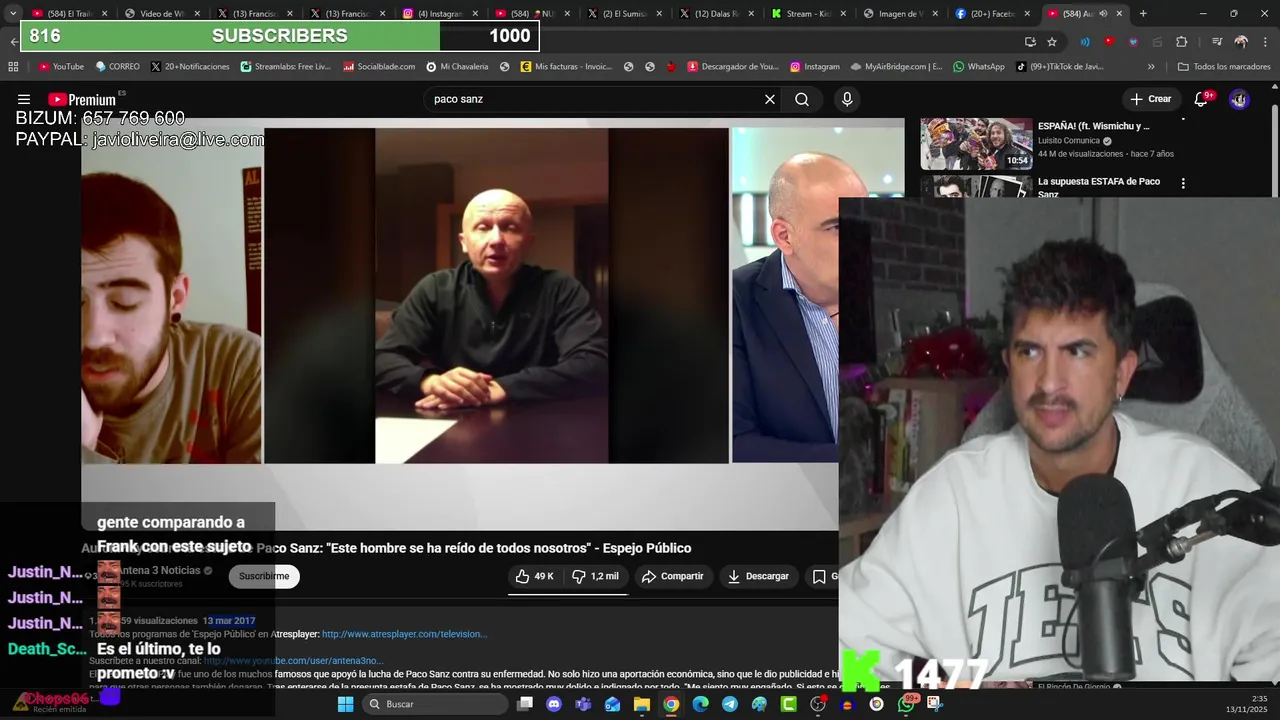Switch to the (12) Dalas tab
The image size is (1280, 720).
click(x=716, y=13)
